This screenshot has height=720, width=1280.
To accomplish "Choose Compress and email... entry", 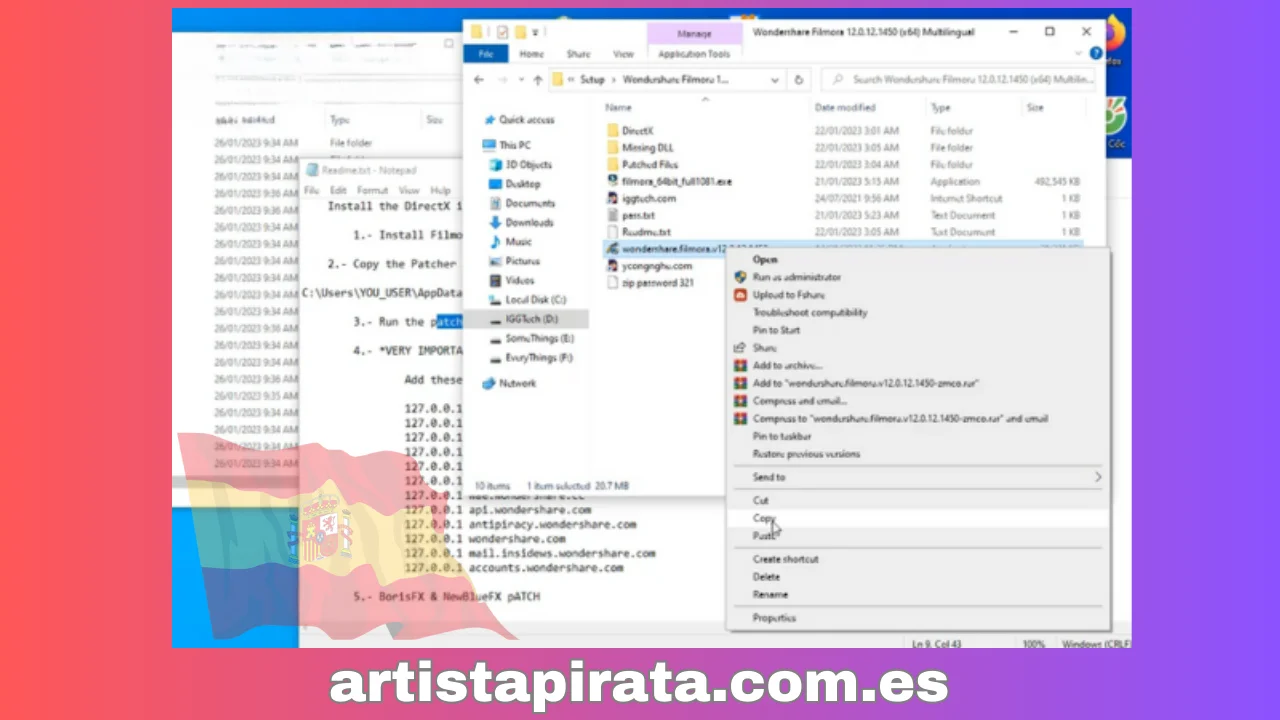I will (800, 401).
